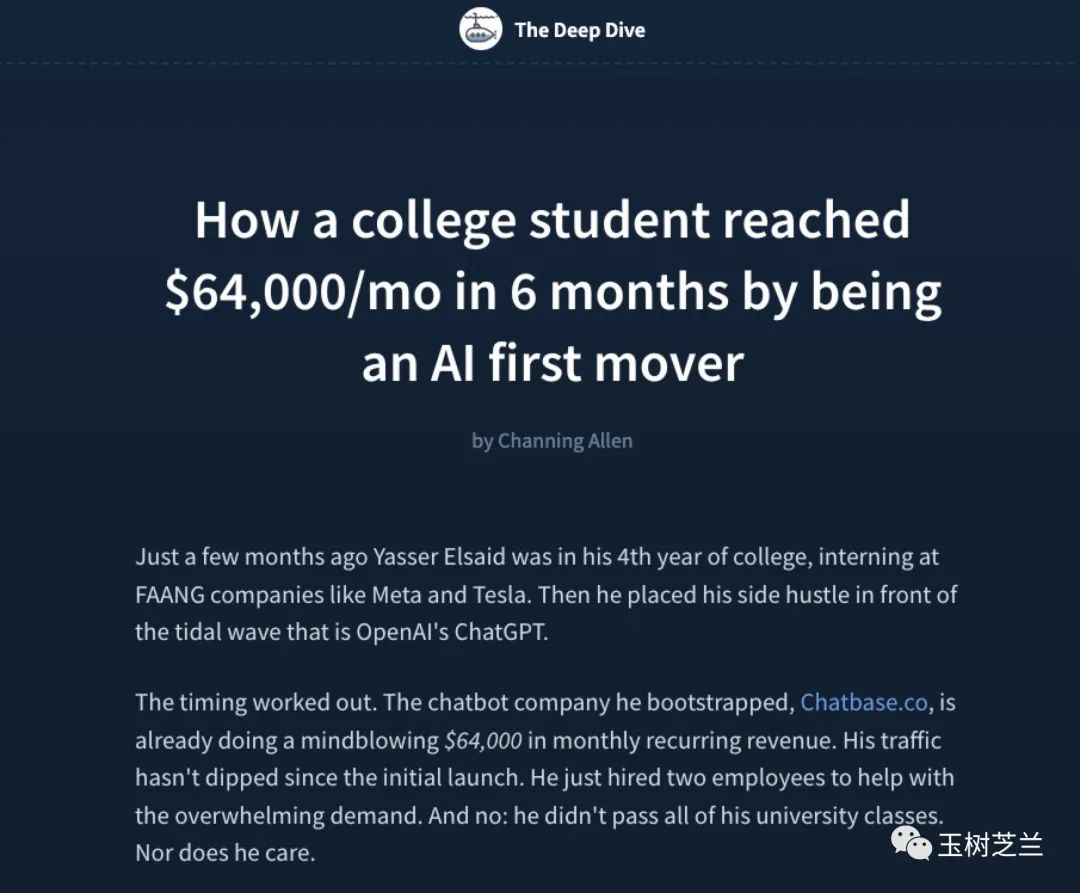Click the sentence 'Nor does he care.'
The height and width of the screenshot is (893, 1080).
tap(226, 853)
